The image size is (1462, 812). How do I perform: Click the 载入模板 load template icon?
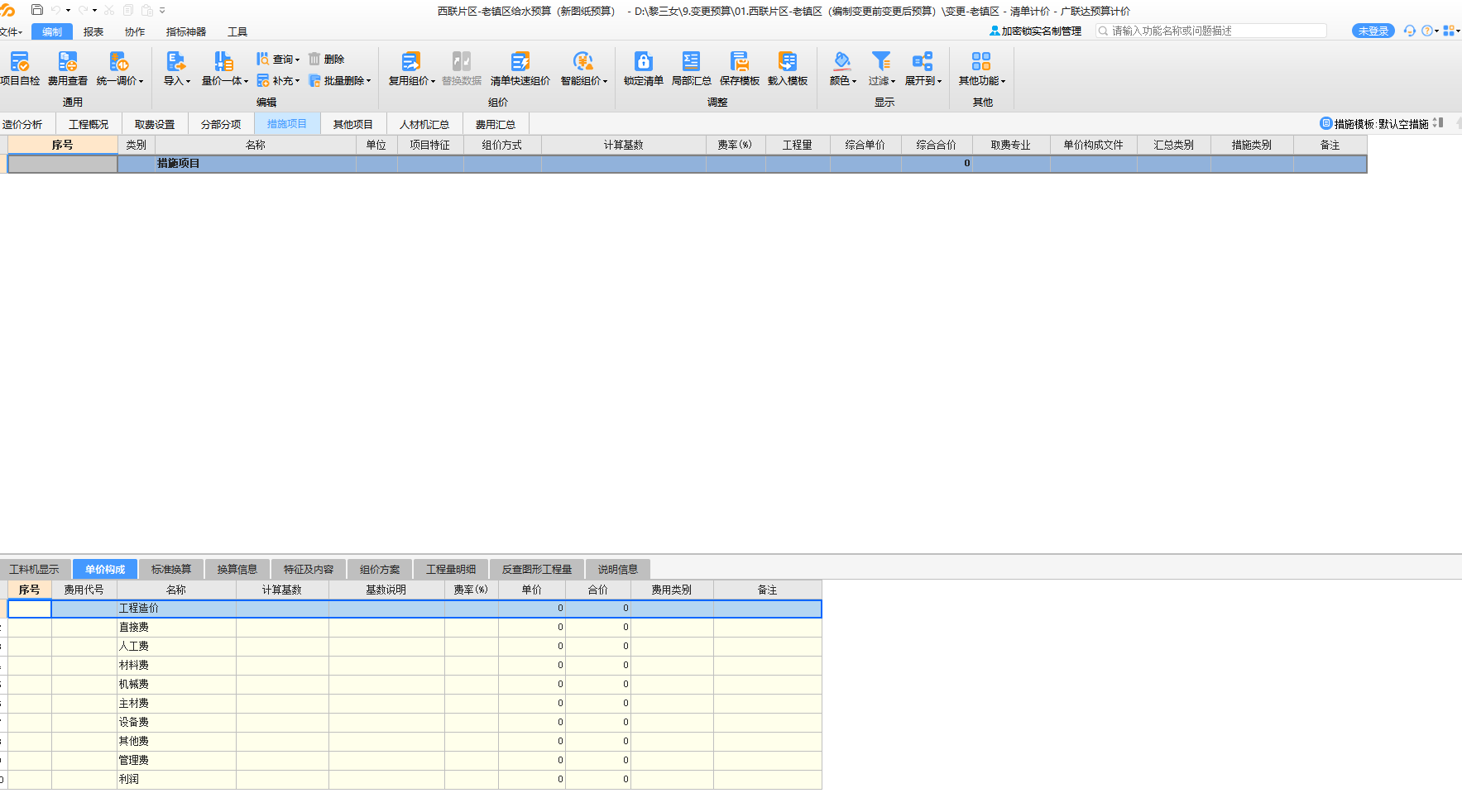(x=788, y=61)
